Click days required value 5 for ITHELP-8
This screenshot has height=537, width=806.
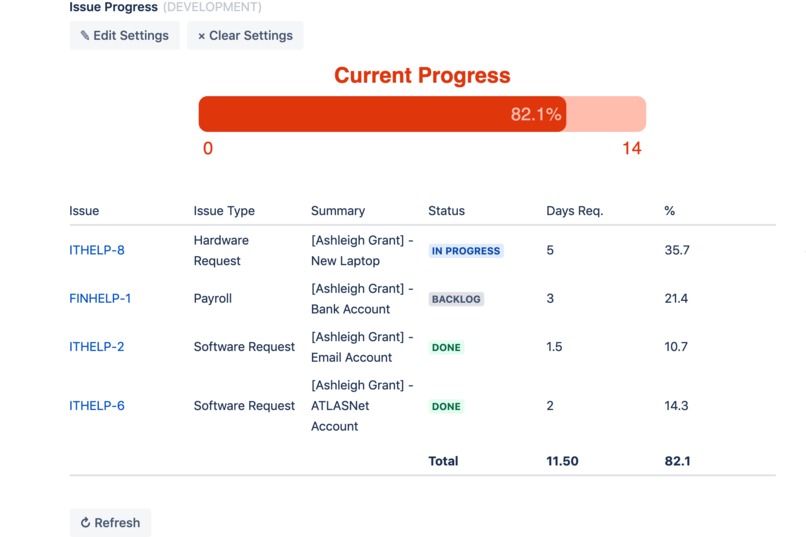[550, 250]
